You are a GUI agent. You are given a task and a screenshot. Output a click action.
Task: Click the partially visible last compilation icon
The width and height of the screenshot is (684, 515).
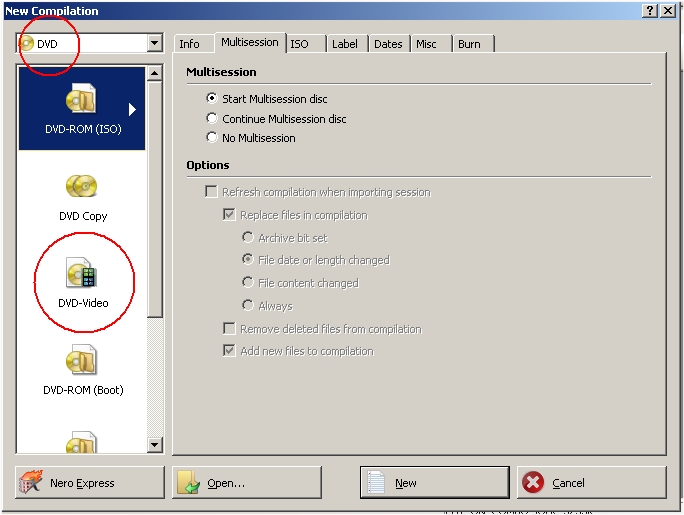coord(81,442)
